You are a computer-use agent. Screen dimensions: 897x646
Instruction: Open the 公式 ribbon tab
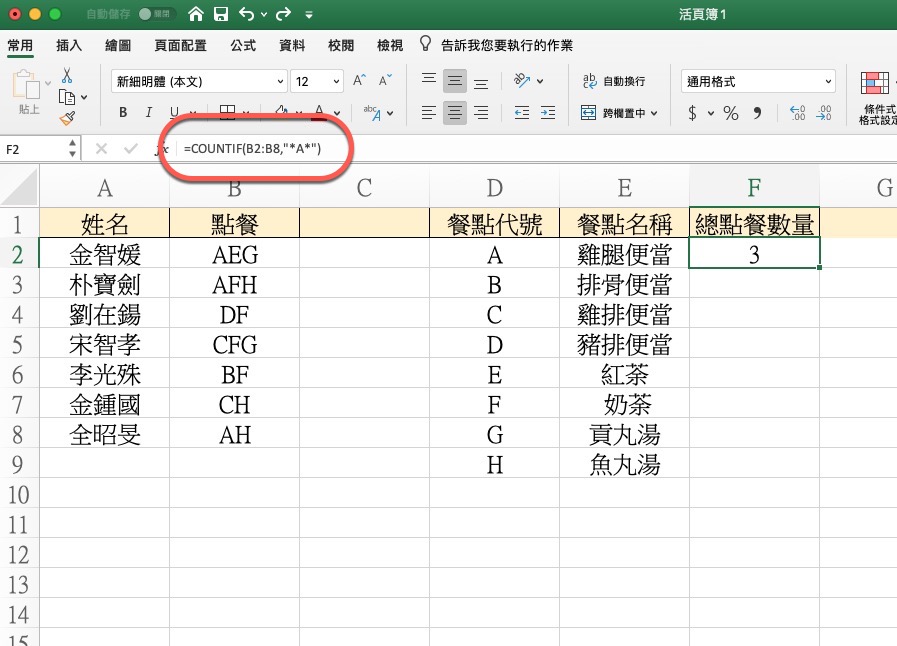point(243,45)
